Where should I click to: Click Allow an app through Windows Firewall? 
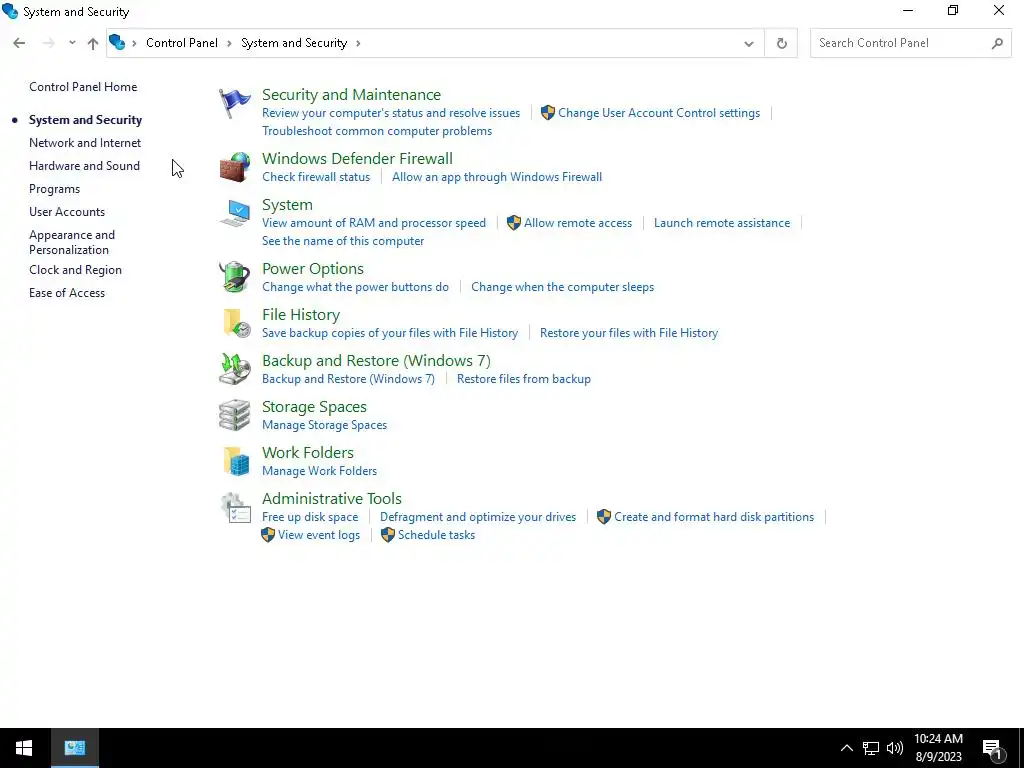point(497,176)
